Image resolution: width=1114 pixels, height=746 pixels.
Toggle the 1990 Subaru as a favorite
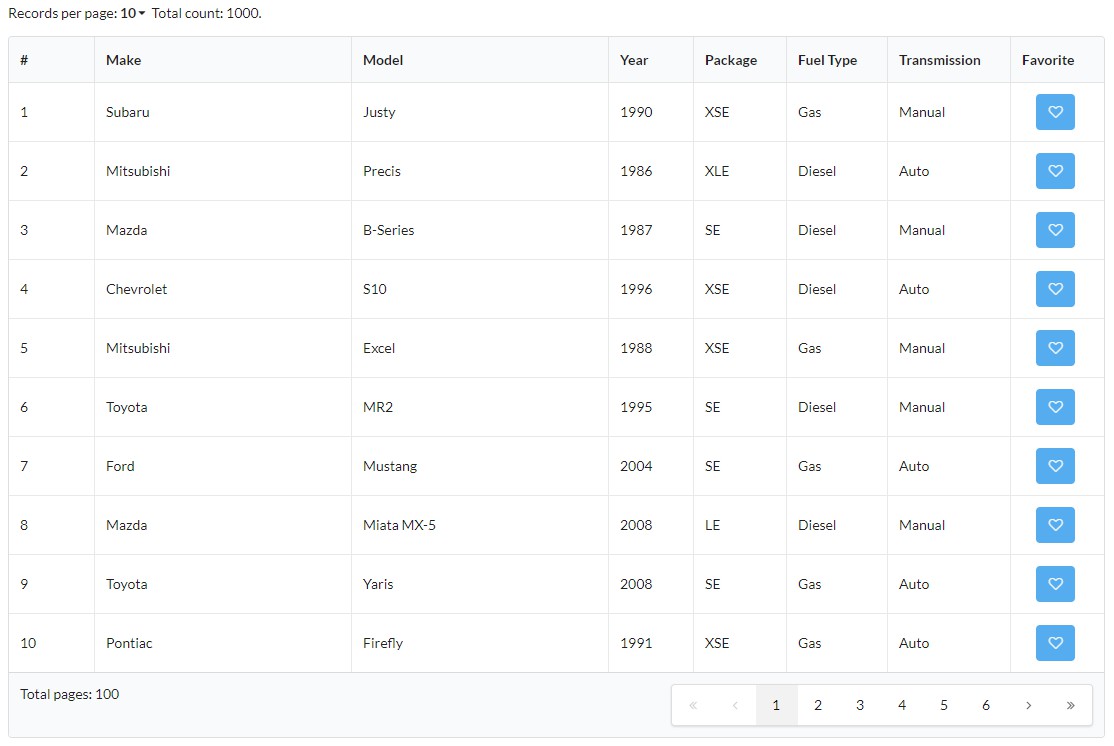click(1055, 112)
